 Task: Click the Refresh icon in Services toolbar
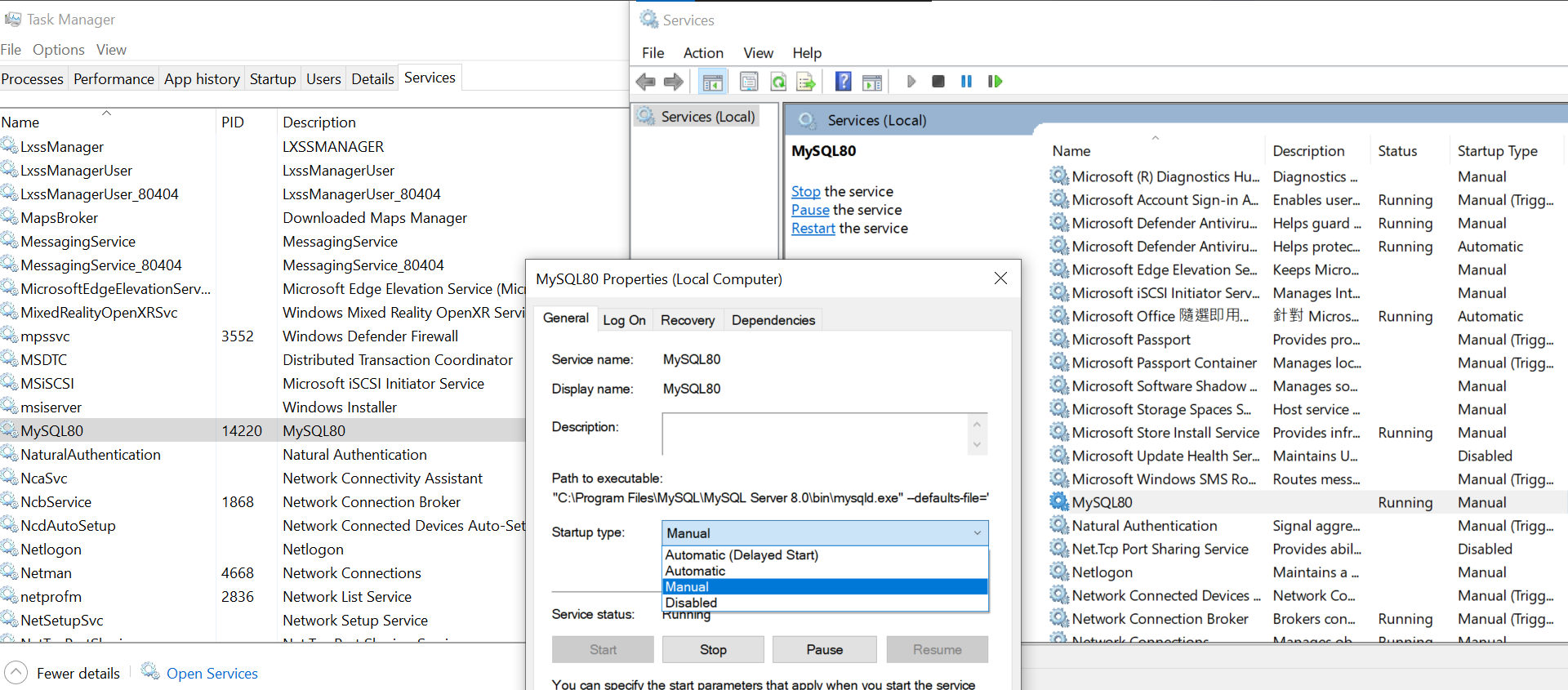(x=778, y=82)
